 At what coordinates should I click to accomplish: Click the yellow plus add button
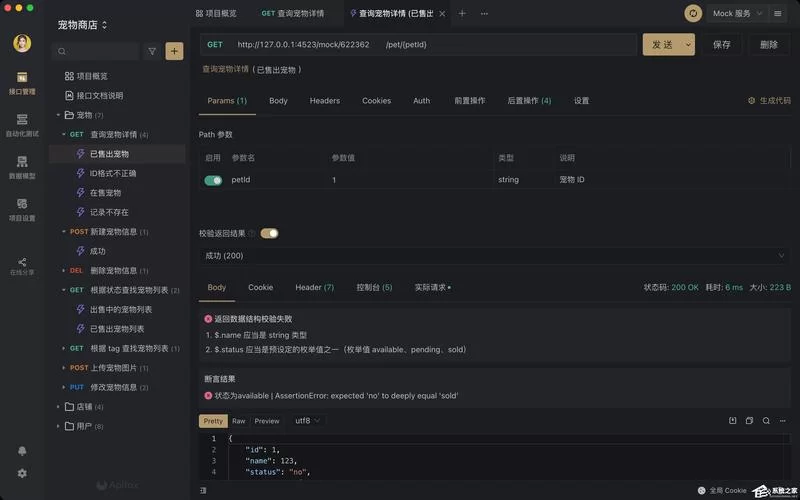click(x=174, y=51)
